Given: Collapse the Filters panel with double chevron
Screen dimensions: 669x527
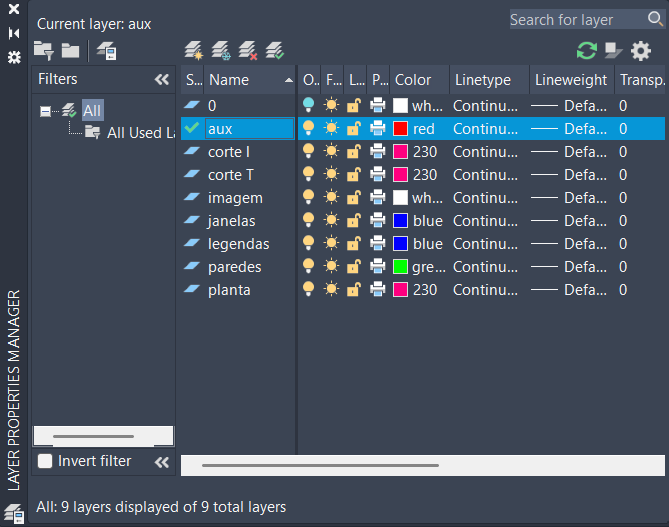Looking at the screenshot, I should pyautogui.click(x=161, y=80).
